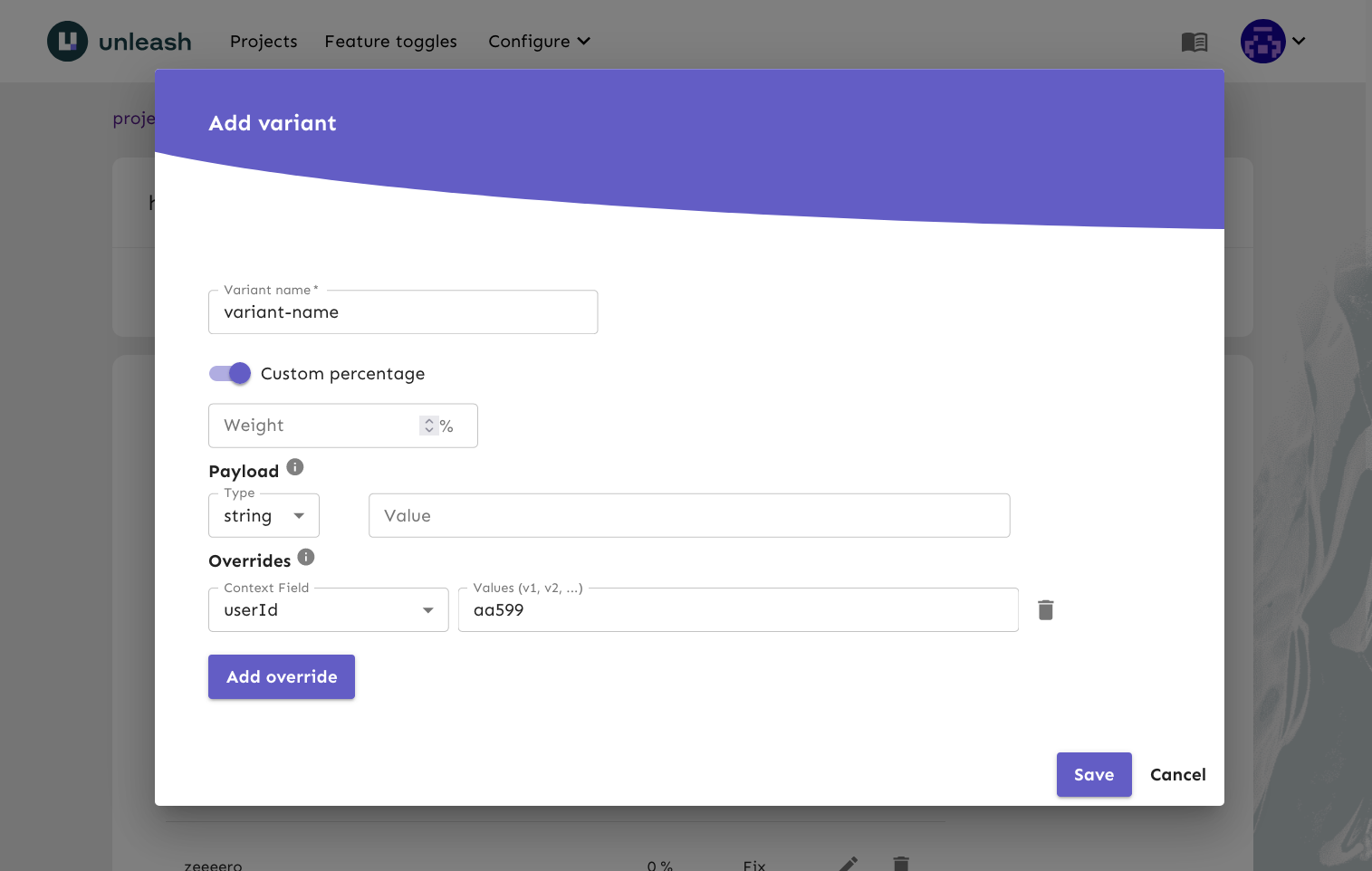Save the new variant
The width and height of the screenshot is (1372, 871).
pos(1093,775)
